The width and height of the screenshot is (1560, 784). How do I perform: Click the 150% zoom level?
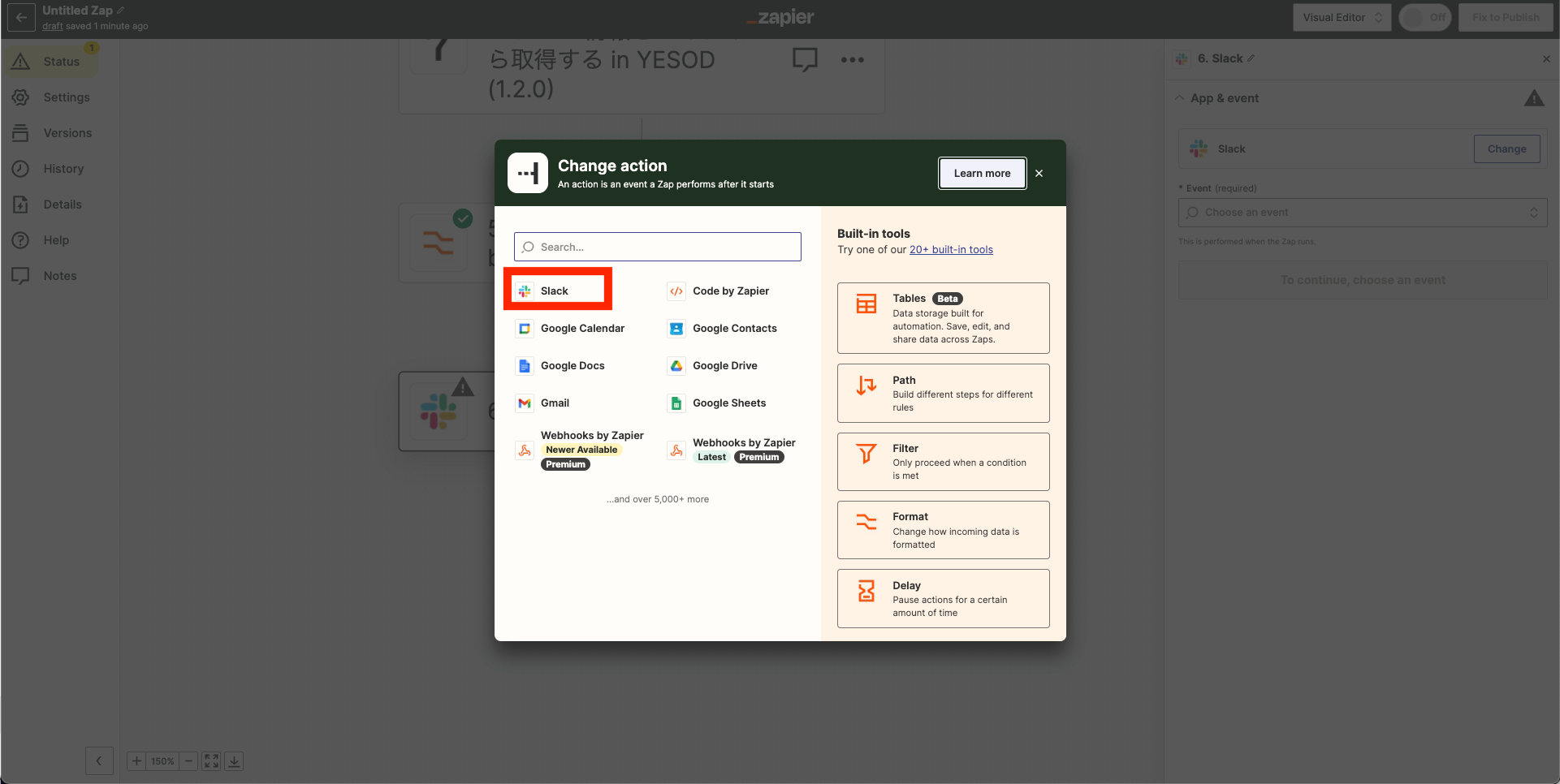(162, 761)
